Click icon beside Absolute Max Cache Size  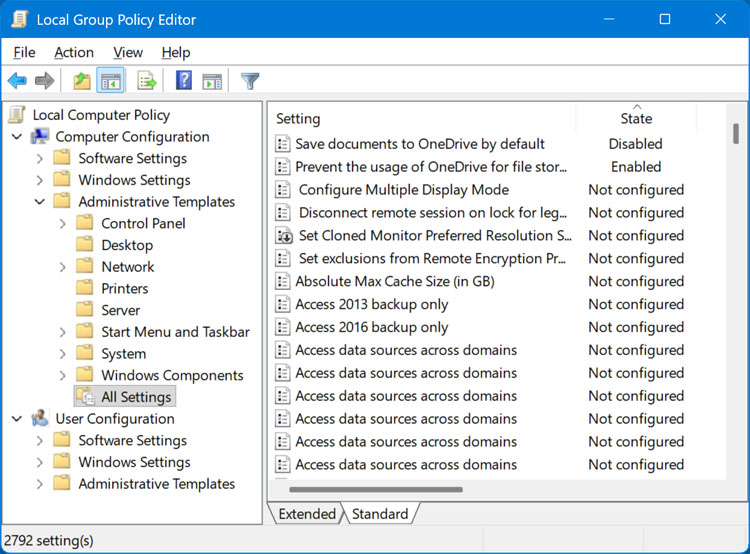point(283,281)
